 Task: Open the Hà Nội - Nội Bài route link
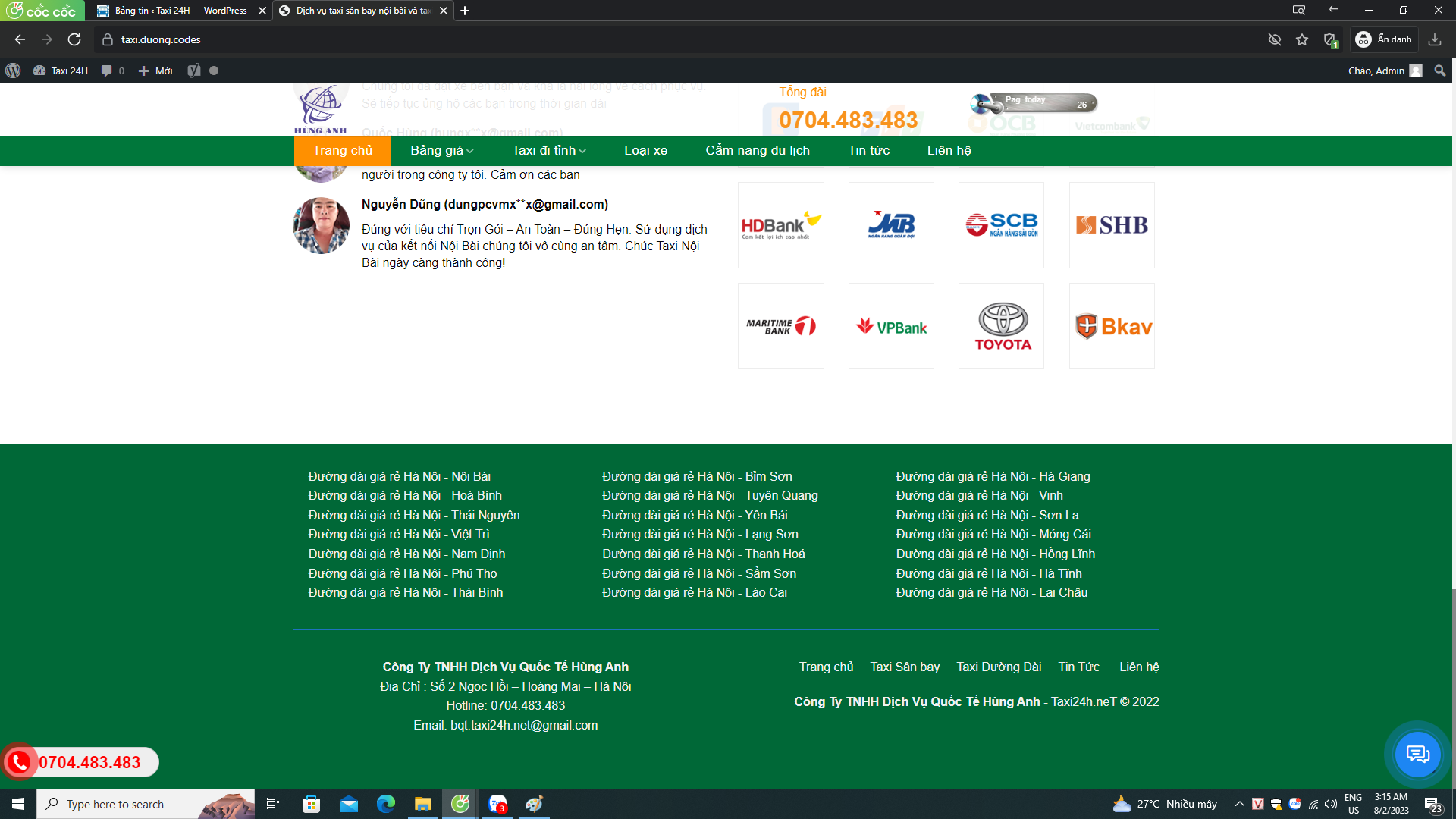(x=399, y=476)
